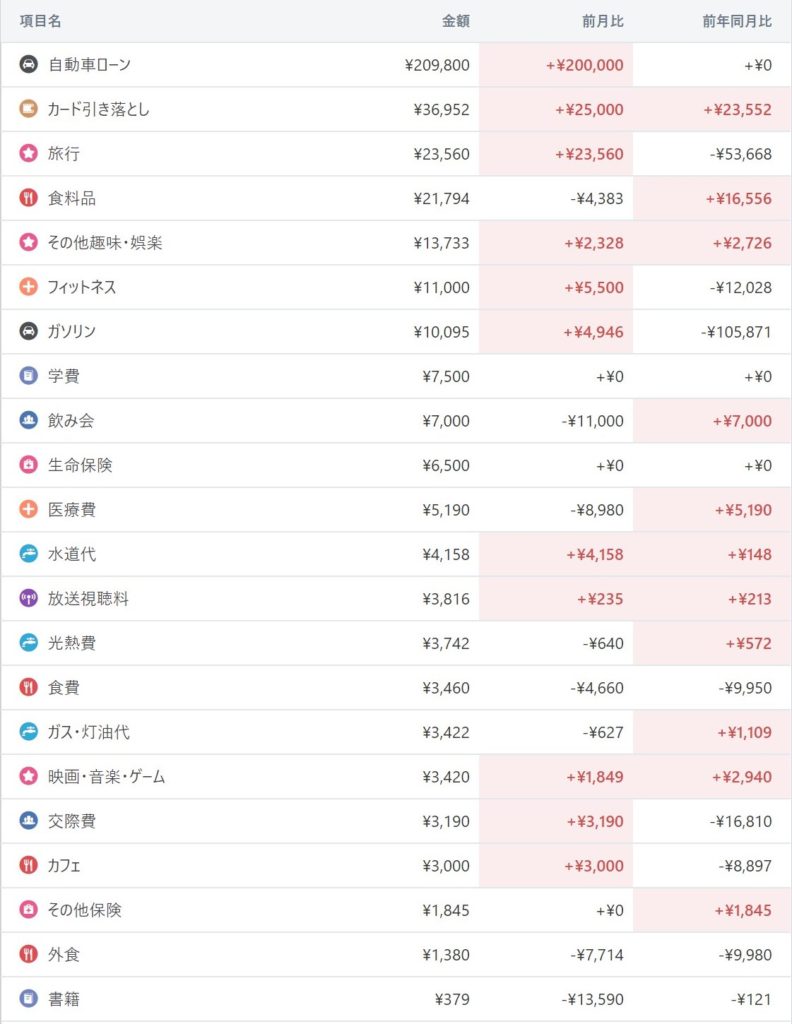Sort by the 金額 column header
Screen dimensions: 792x1024
pos(456,21)
